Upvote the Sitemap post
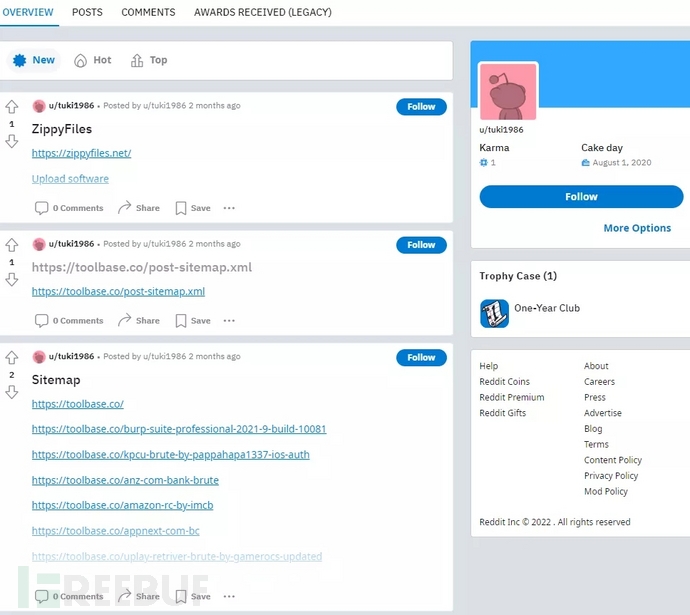Screen dimensions: 690x615 12,357
